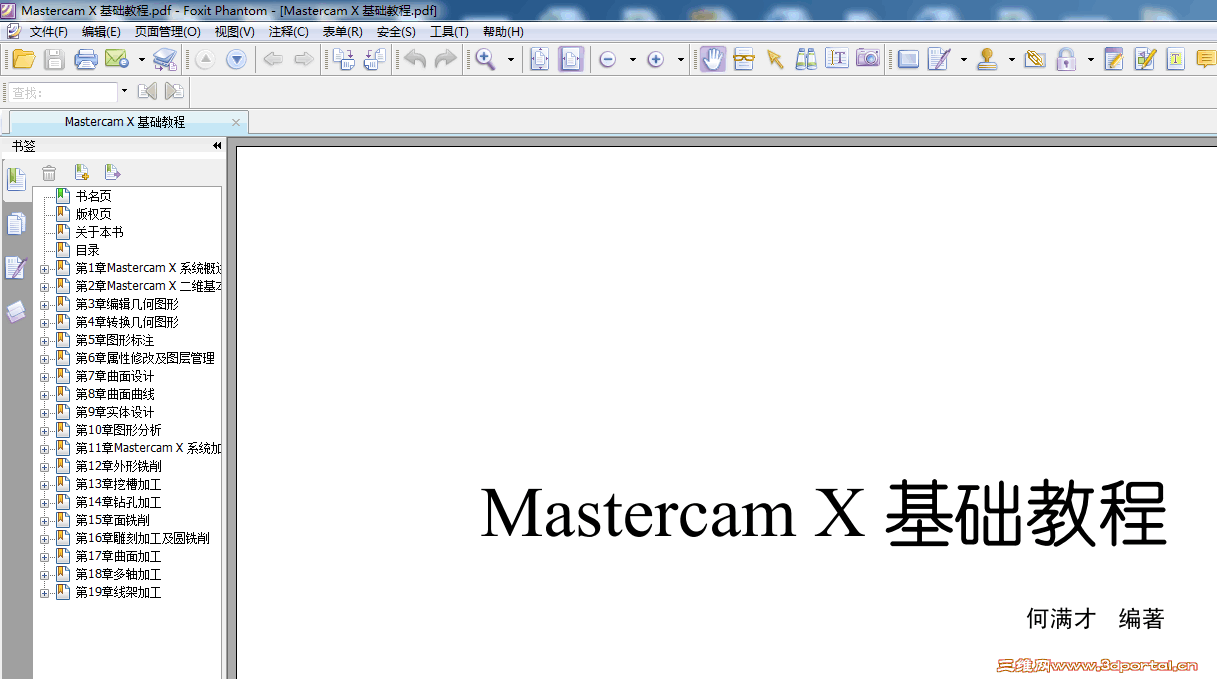
Task: Click the Fit Width icon
Action: click(571, 60)
